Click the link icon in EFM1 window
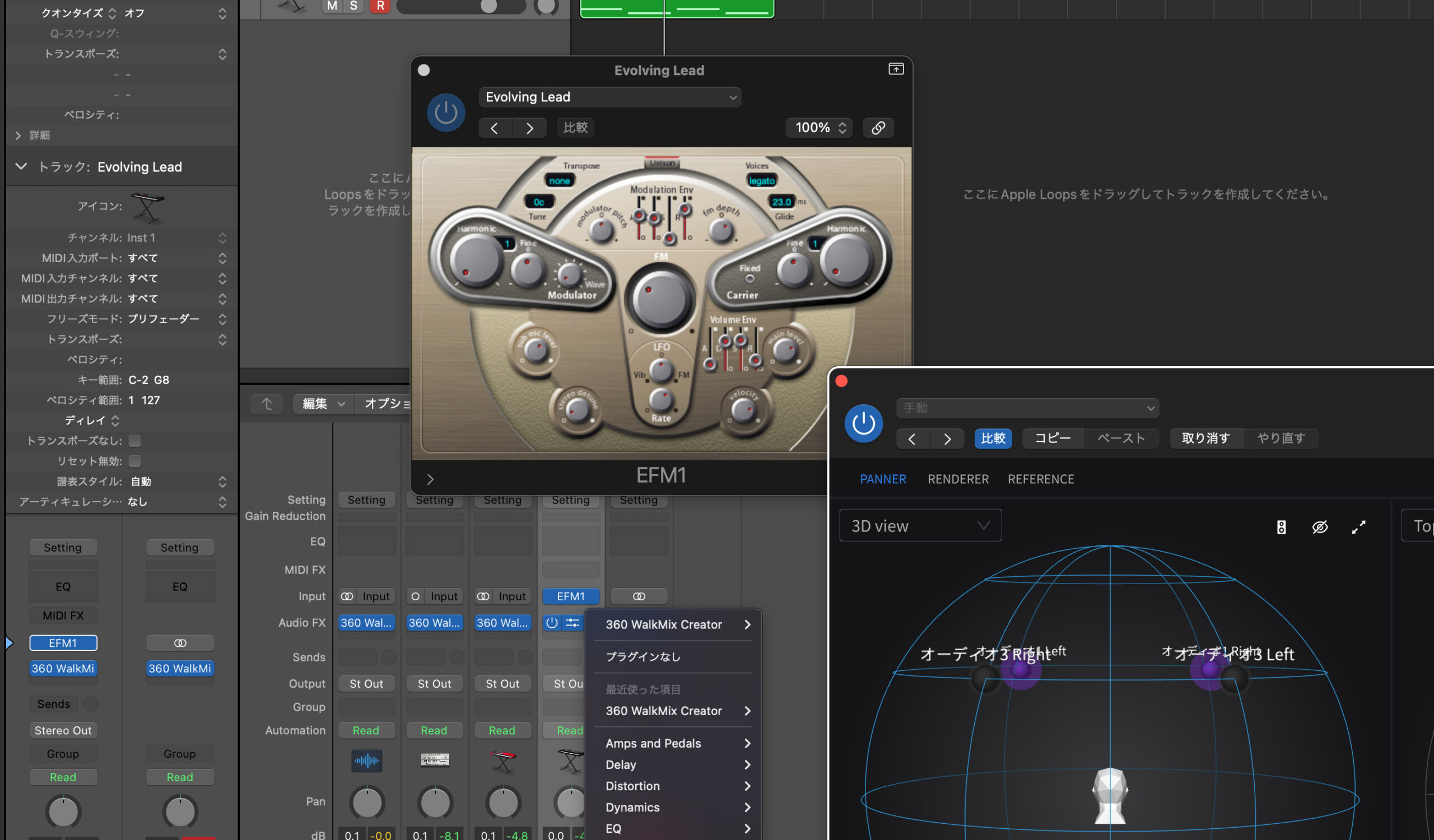The height and width of the screenshot is (840, 1434). click(878, 127)
